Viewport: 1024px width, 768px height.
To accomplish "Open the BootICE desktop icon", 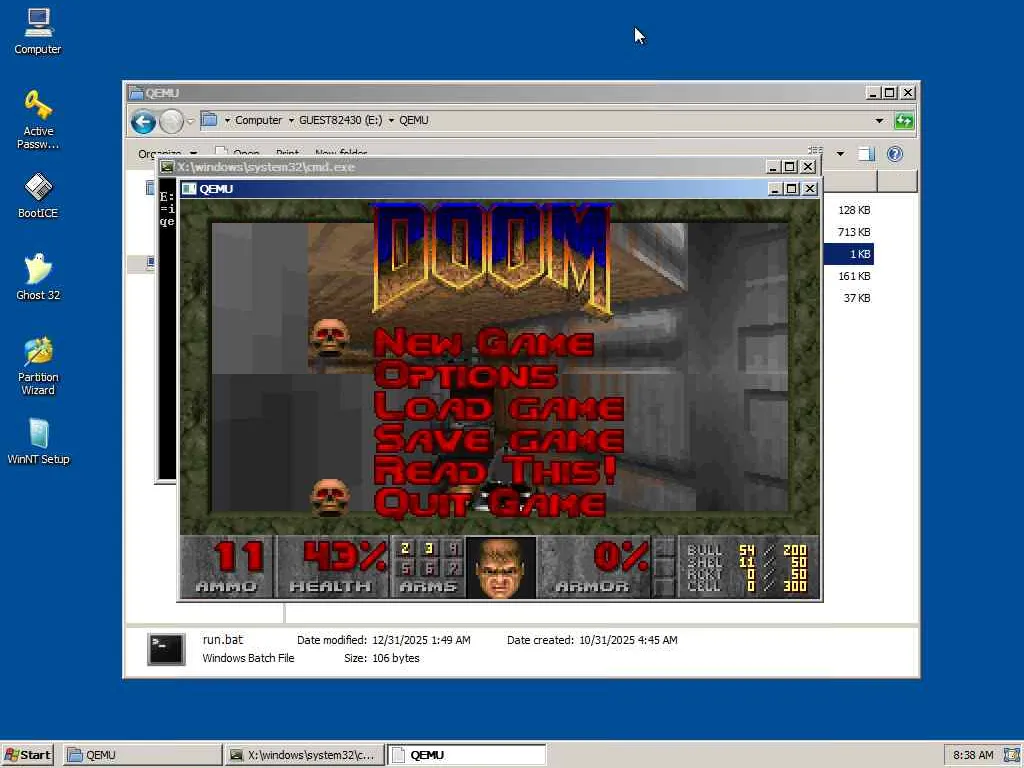I will 38,195.
